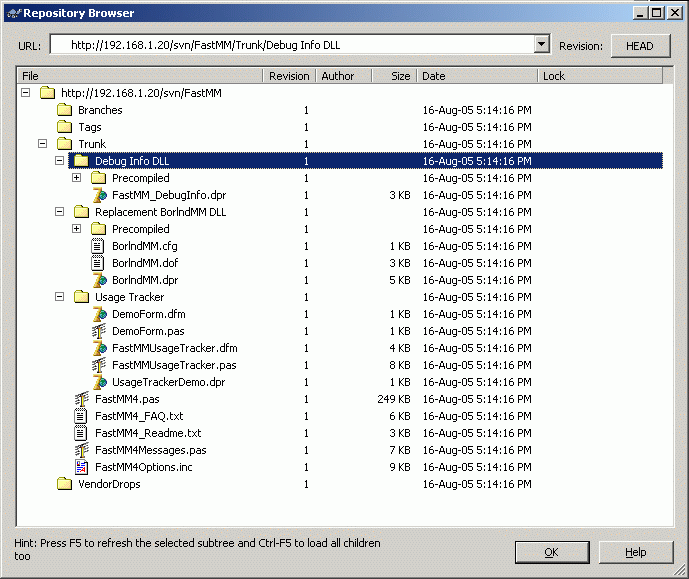Click the Tags folder icon
The width and height of the screenshot is (689, 579).
pos(64,127)
